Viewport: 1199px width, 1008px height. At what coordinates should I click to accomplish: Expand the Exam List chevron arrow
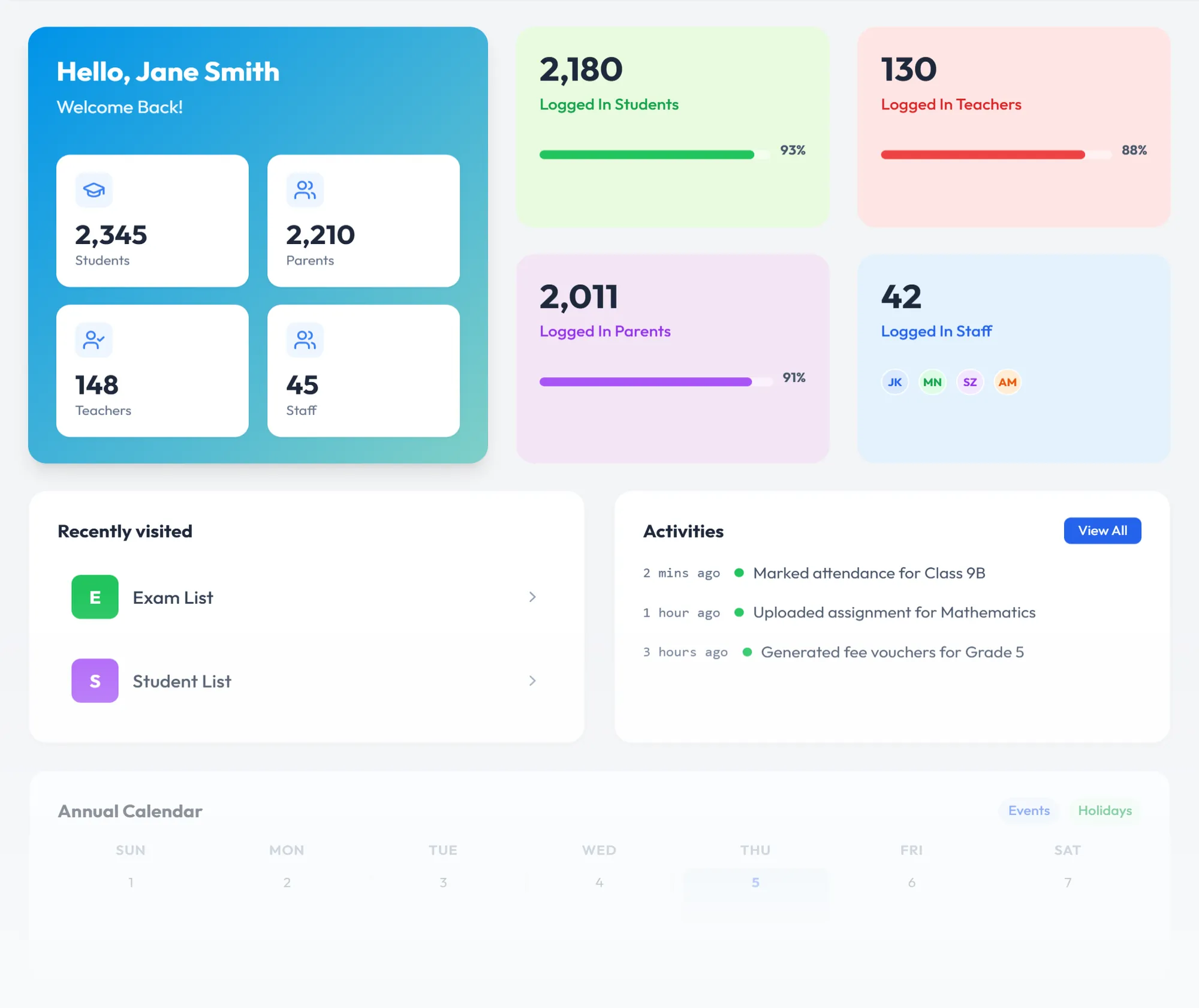pos(532,597)
